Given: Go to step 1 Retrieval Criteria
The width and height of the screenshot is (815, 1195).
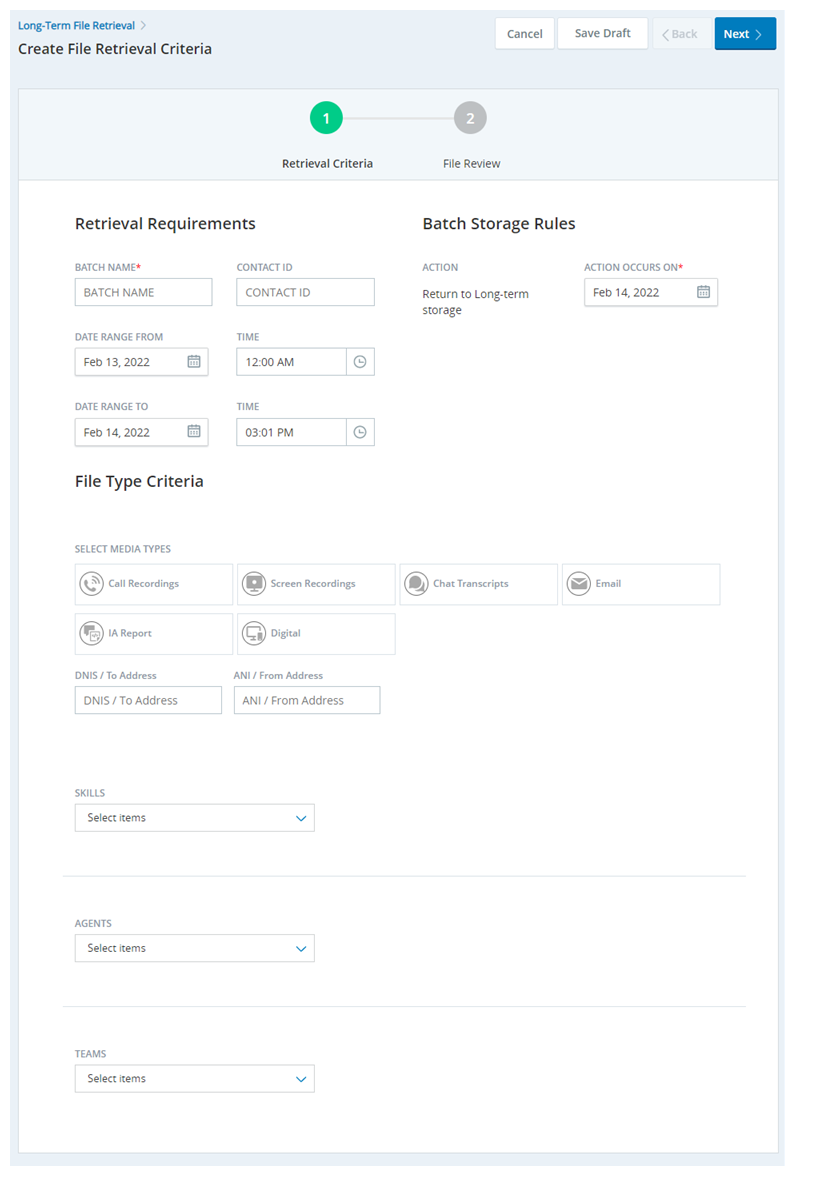Looking at the screenshot, I should click(x=326, y=118).
